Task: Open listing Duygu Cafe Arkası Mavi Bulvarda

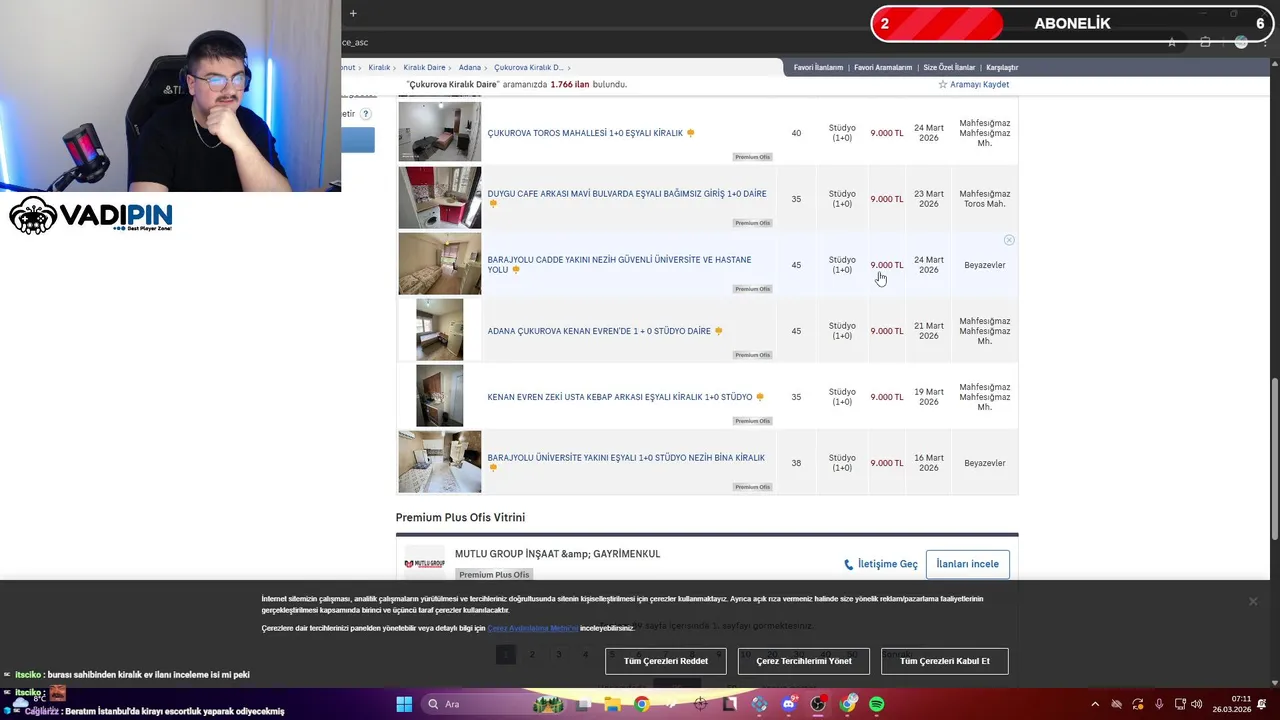Action: click(x=627, y=194)
